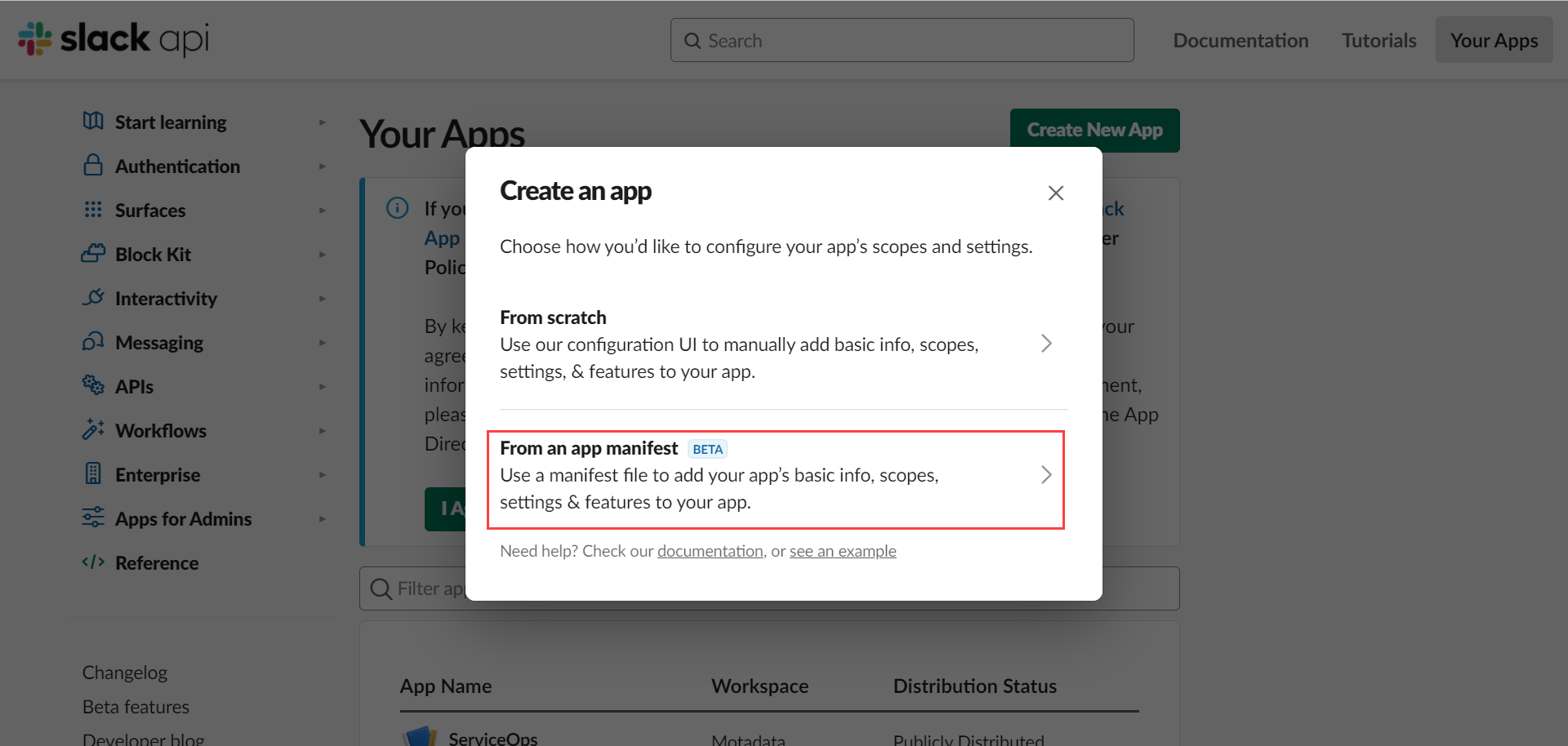
Task: Open the Messaging icon in the sidebar
Action: coord(92,342)
